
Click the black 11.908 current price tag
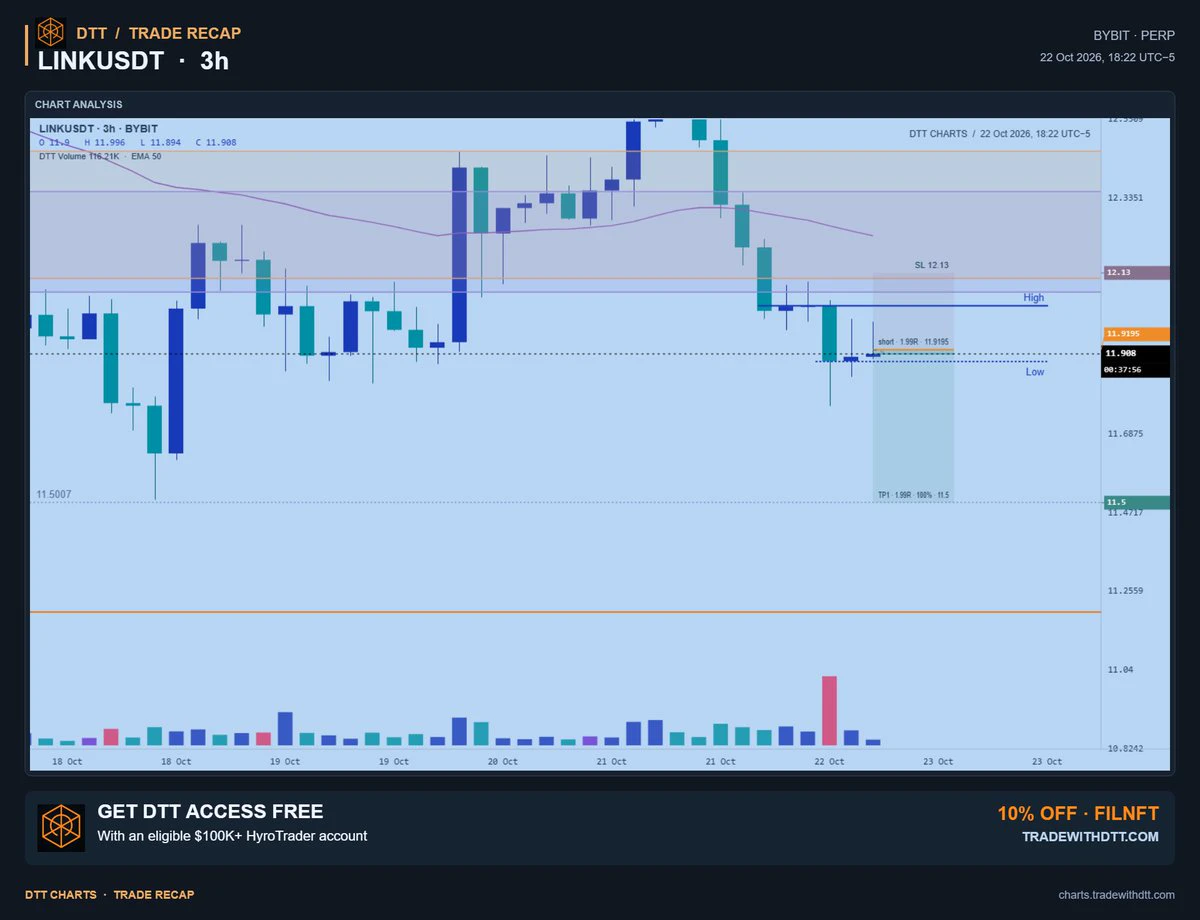[1135, 353]
